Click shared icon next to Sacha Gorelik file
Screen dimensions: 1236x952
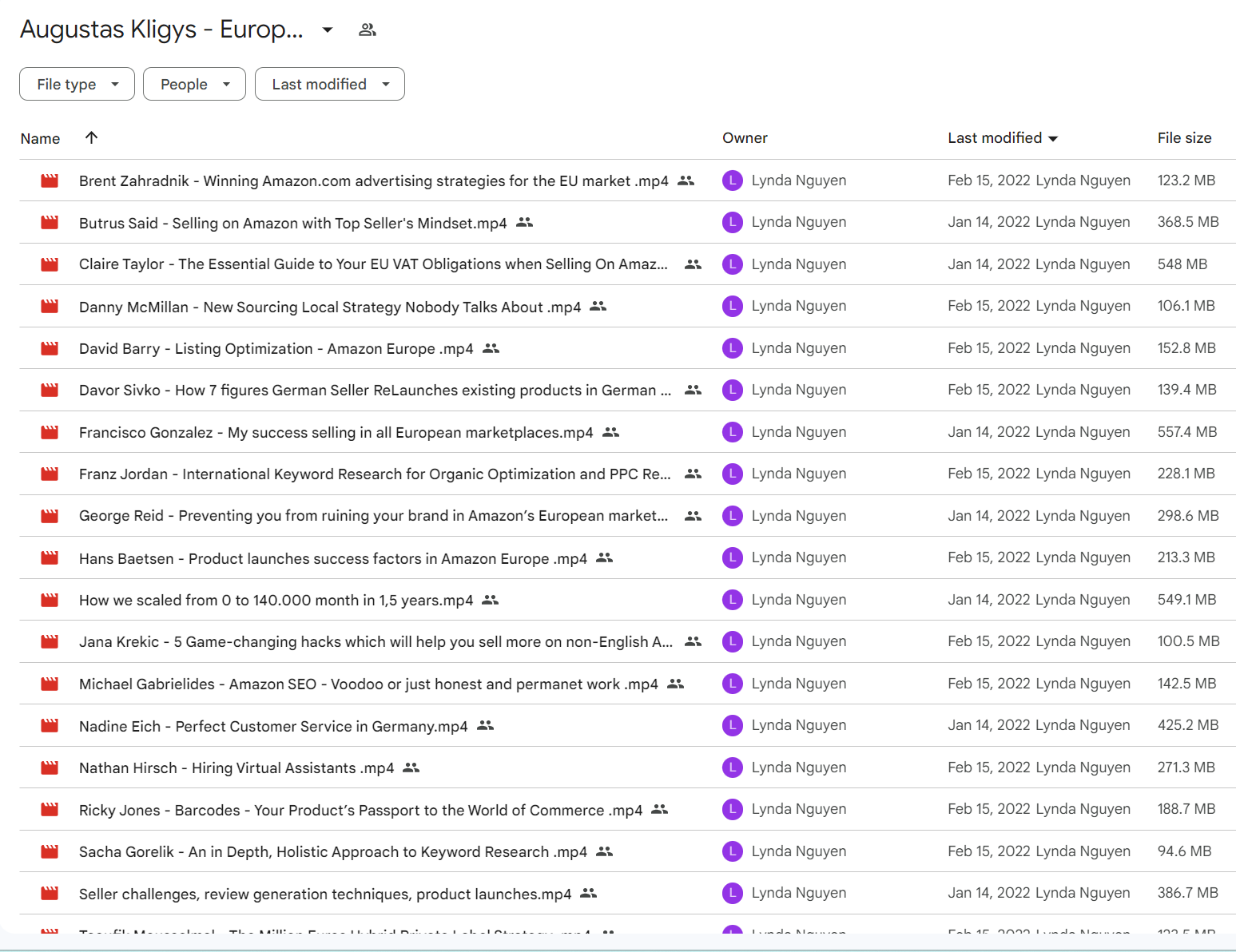604,851
